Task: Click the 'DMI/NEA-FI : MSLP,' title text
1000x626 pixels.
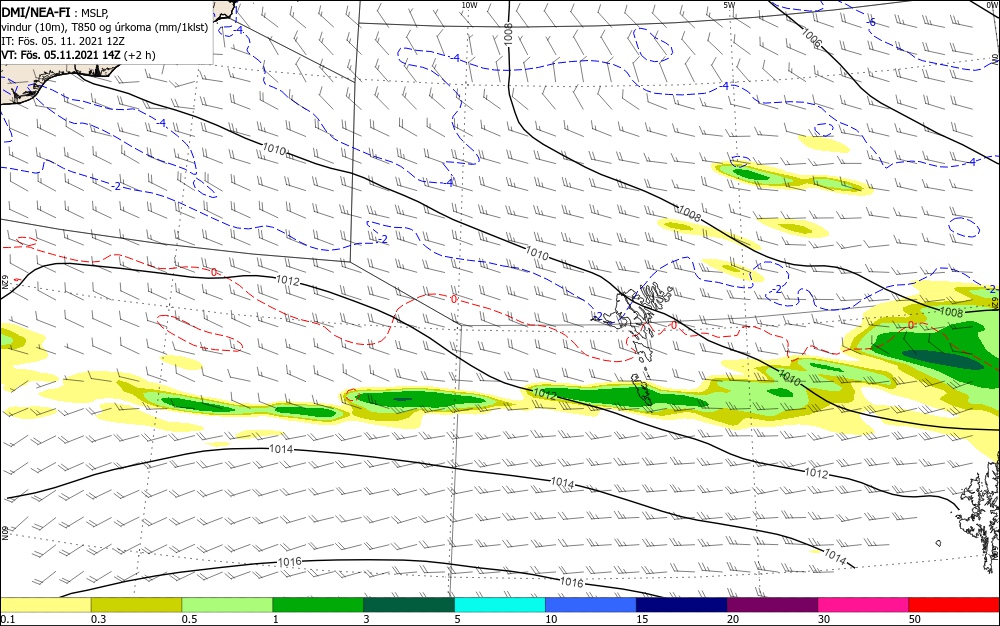Action: [55, 12]
